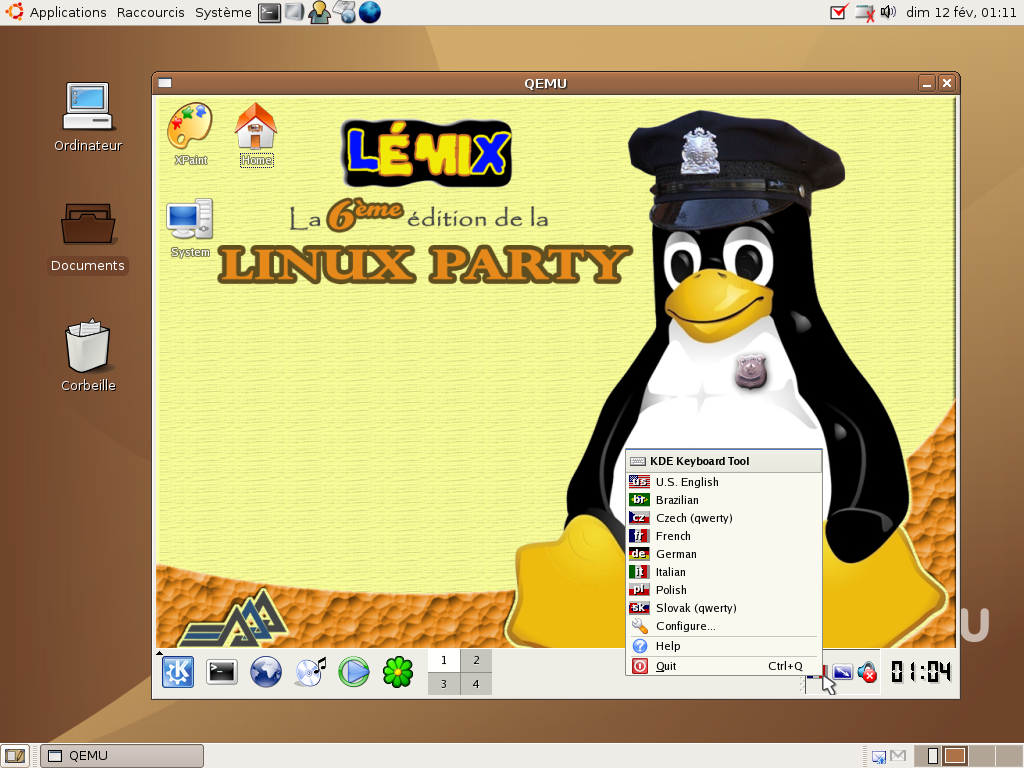Viewport: 1024px width, 768px height.
Task: Launch the blue globe web browser in the top panel
Action: [370, 12]
